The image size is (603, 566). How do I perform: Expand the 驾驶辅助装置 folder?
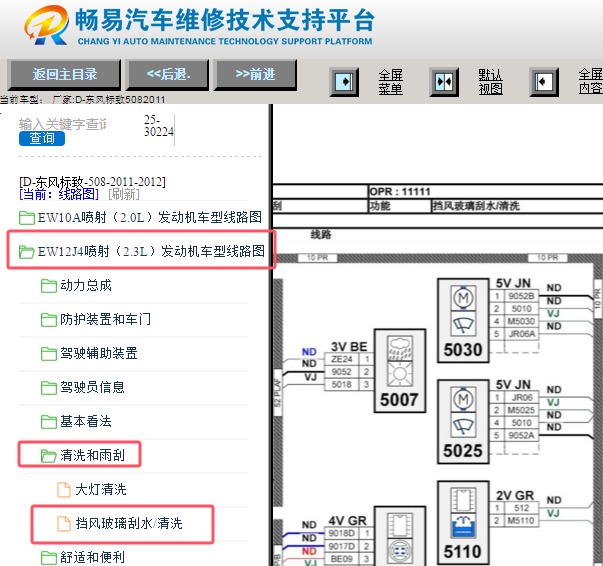tap(89, 353)
